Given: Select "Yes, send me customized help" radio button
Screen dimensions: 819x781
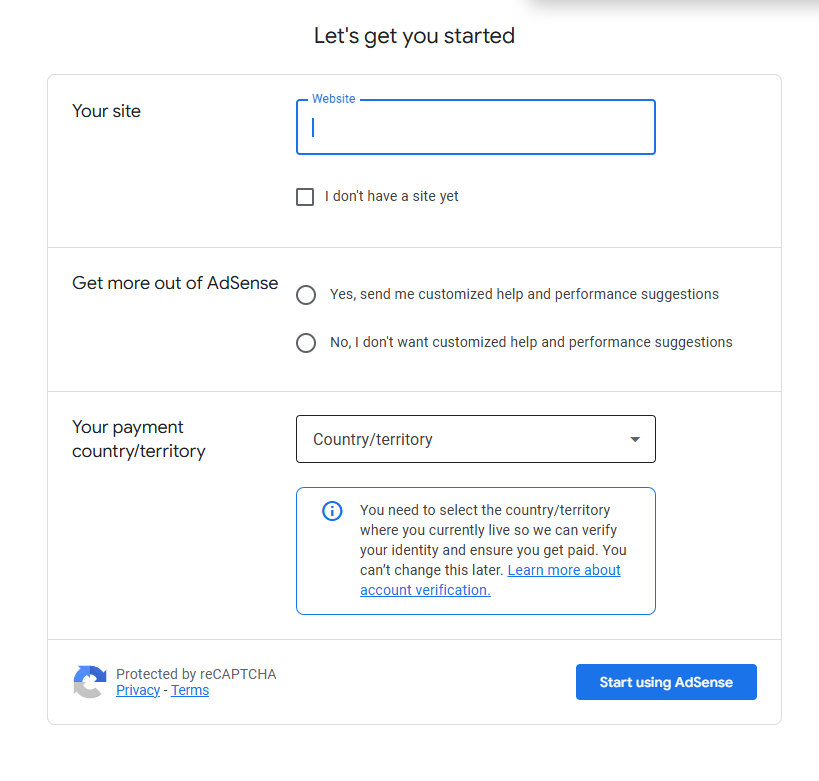Looking at the screenshot, I should [306, 295].
